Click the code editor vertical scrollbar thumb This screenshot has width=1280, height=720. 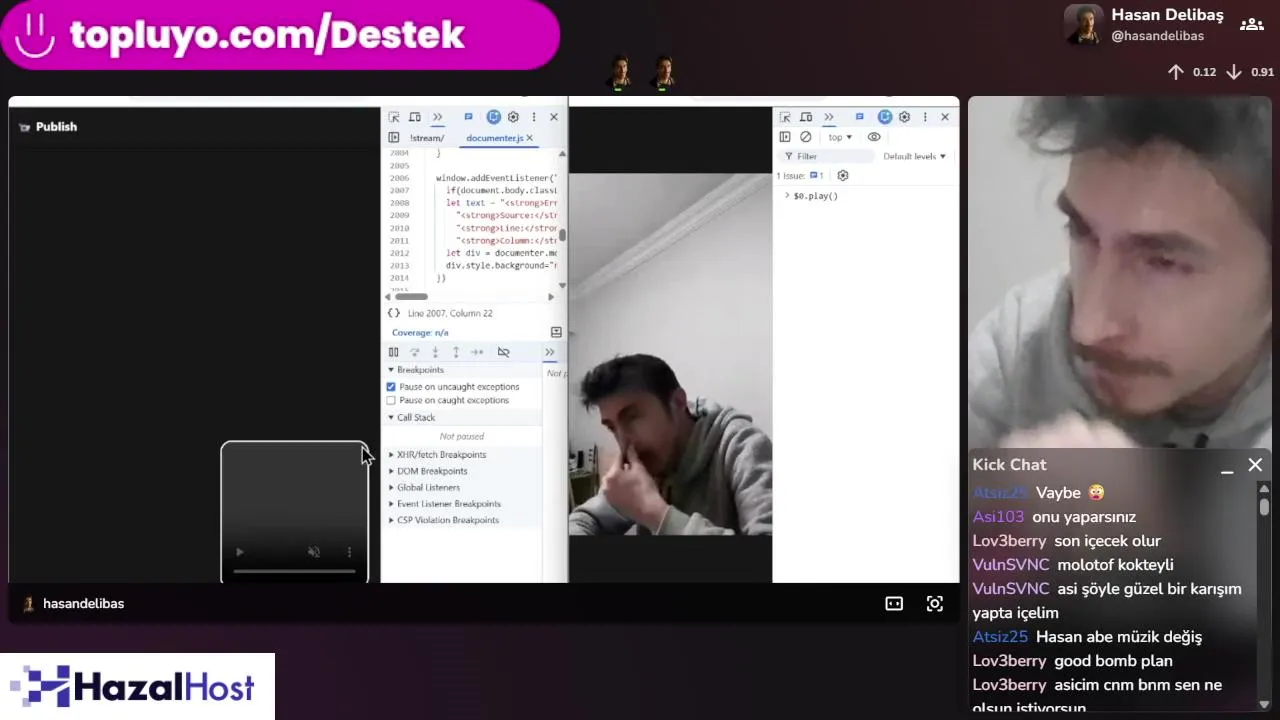pyautogui.click(x=562, y=236)
